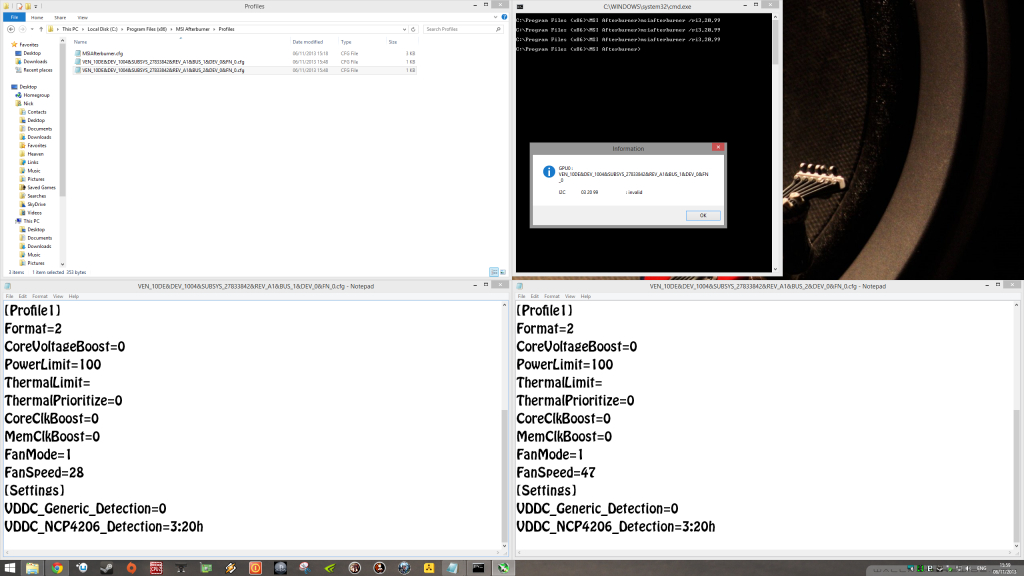Click 'Program Files (x86)' breadcrumb segment

(x=146, y=29)
